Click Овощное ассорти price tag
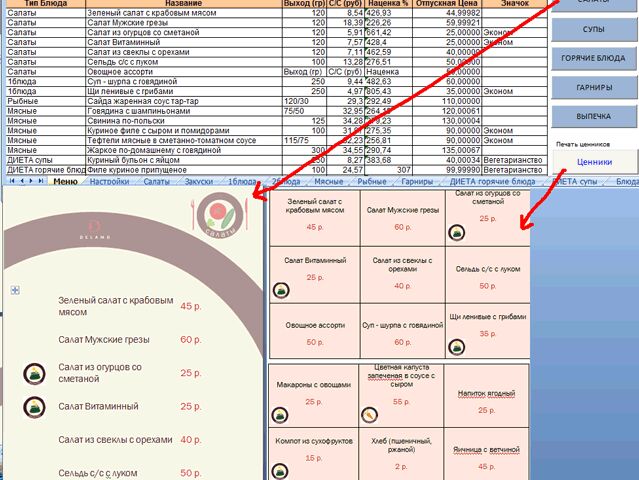The width and height of the screenshot is (639, 480). point(315,331)
